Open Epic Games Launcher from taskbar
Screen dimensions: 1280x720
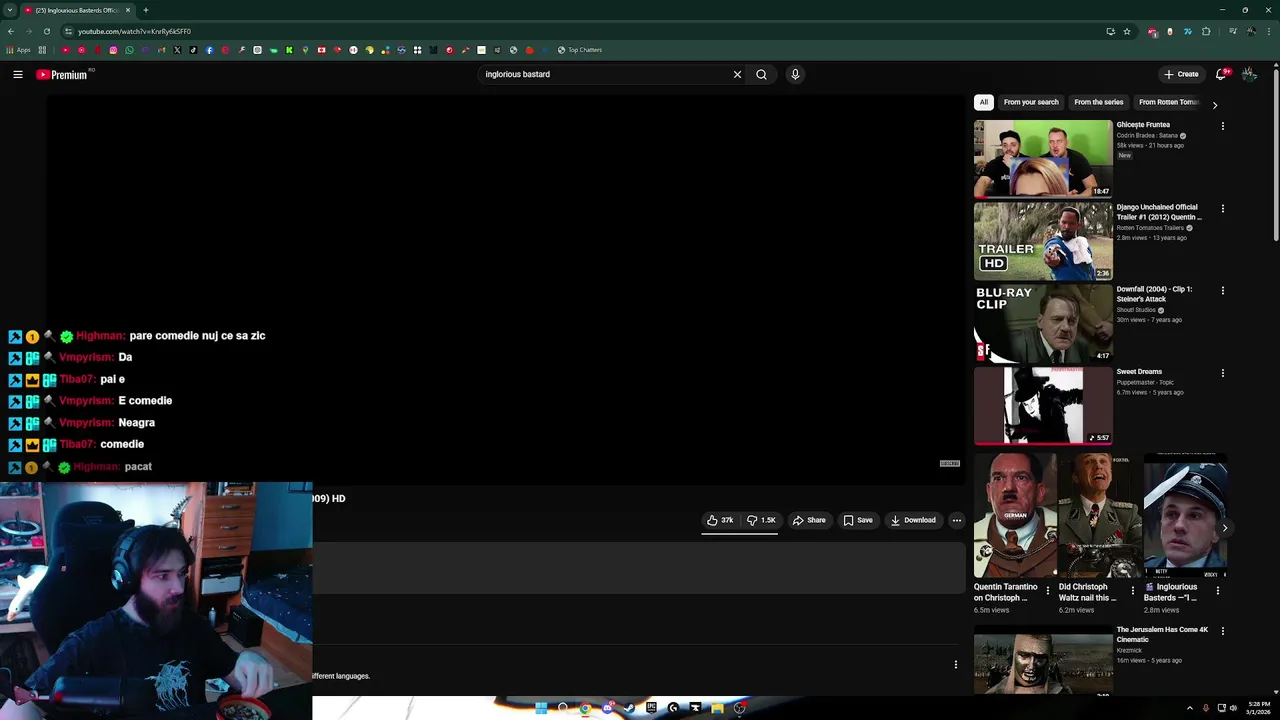point(651,708)
